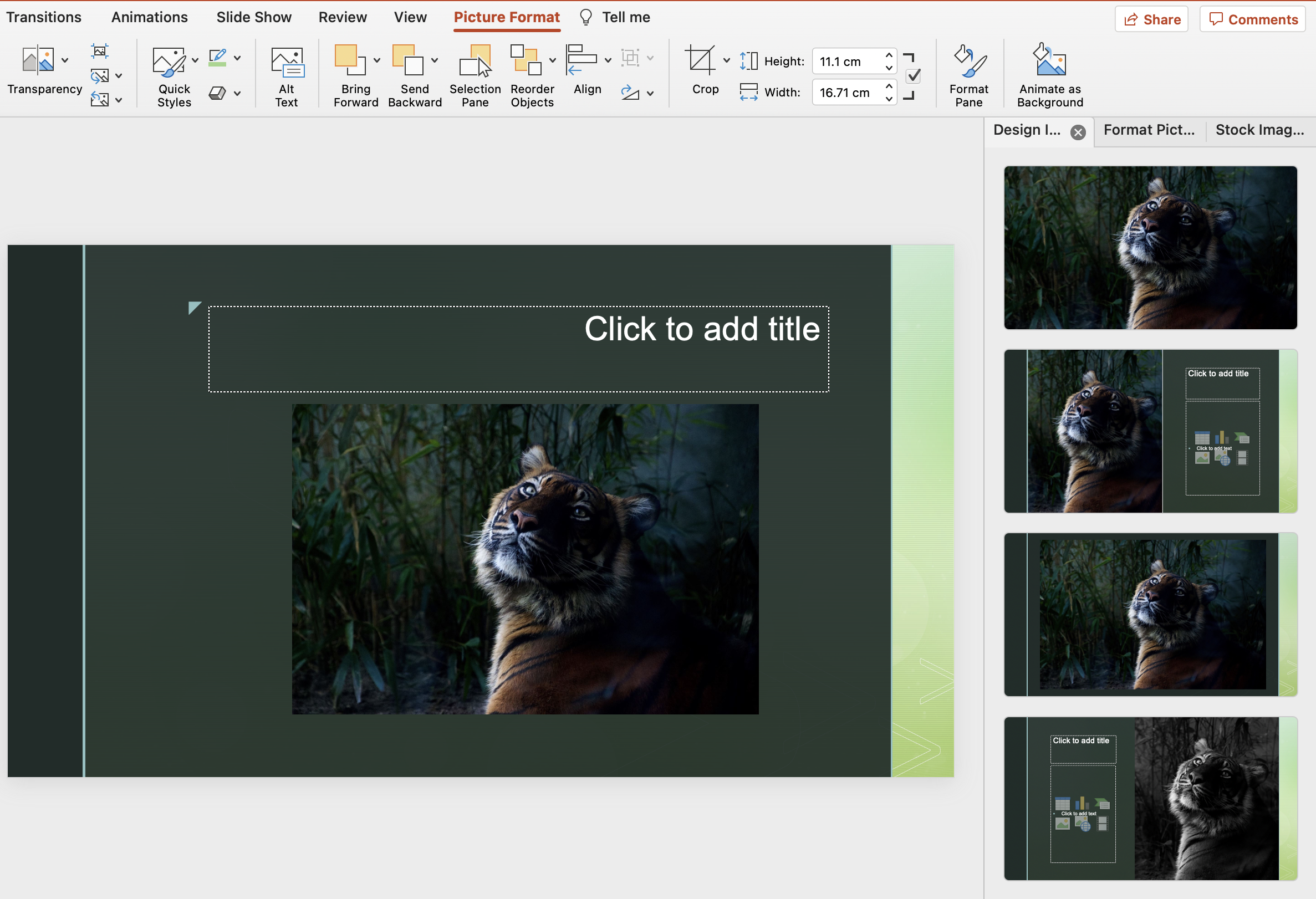Open the Animations ribbon tab
The height and width of the screenshot is (899, 1316).
click(x=150, y=17)
